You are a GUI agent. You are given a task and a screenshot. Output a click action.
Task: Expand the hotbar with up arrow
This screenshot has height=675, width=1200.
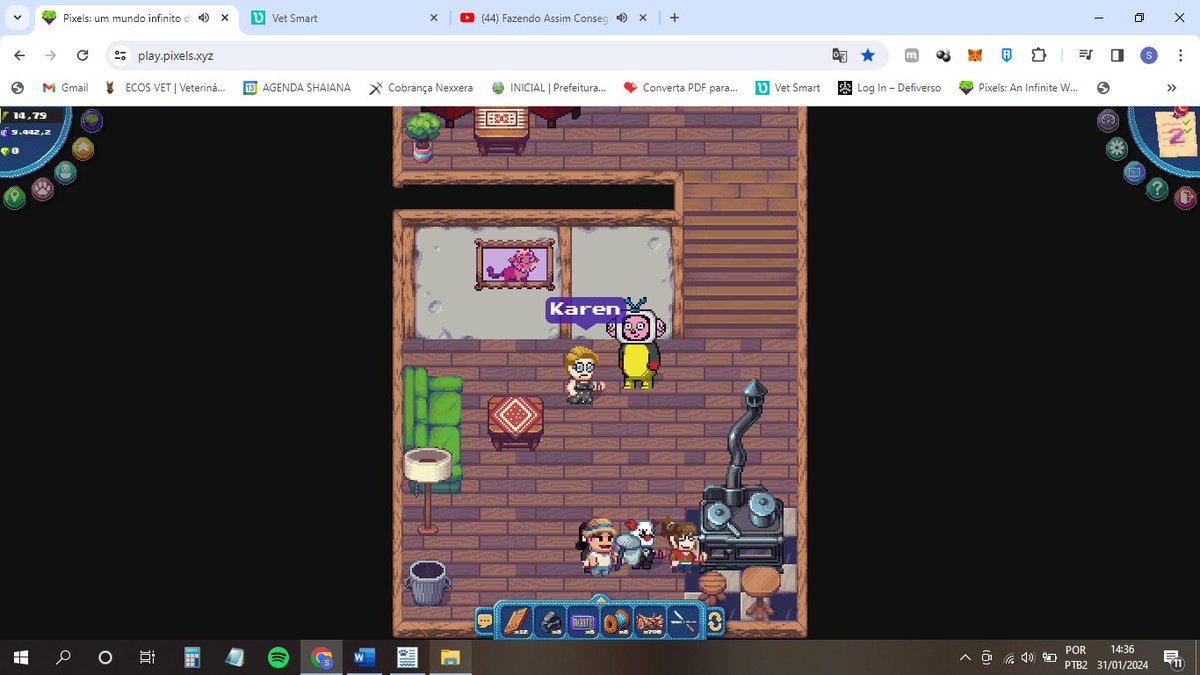(600, 600)
